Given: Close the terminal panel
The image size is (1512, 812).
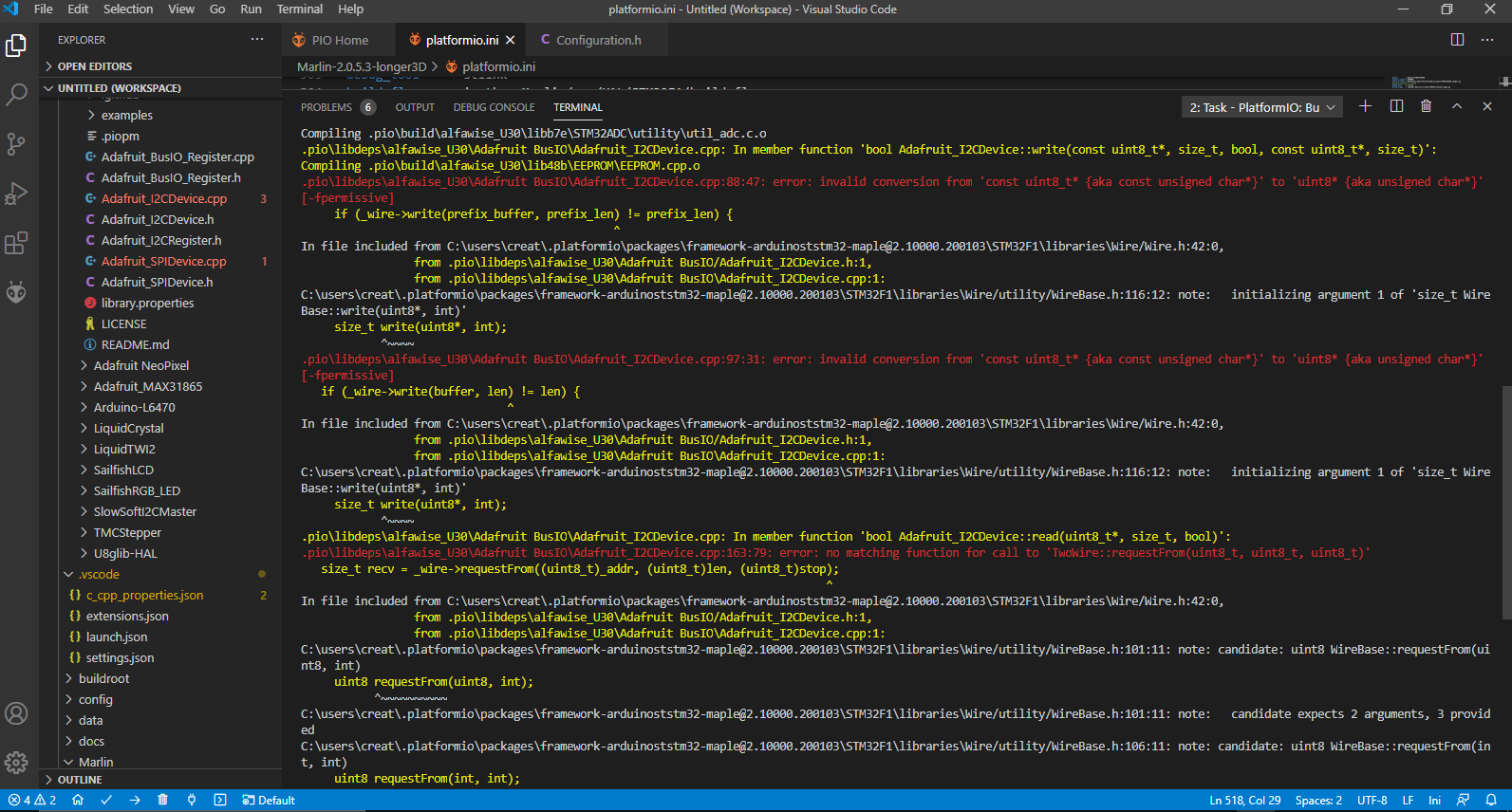Looking at the screenshot, I should pyautogui.click(x=1487, y=106).
